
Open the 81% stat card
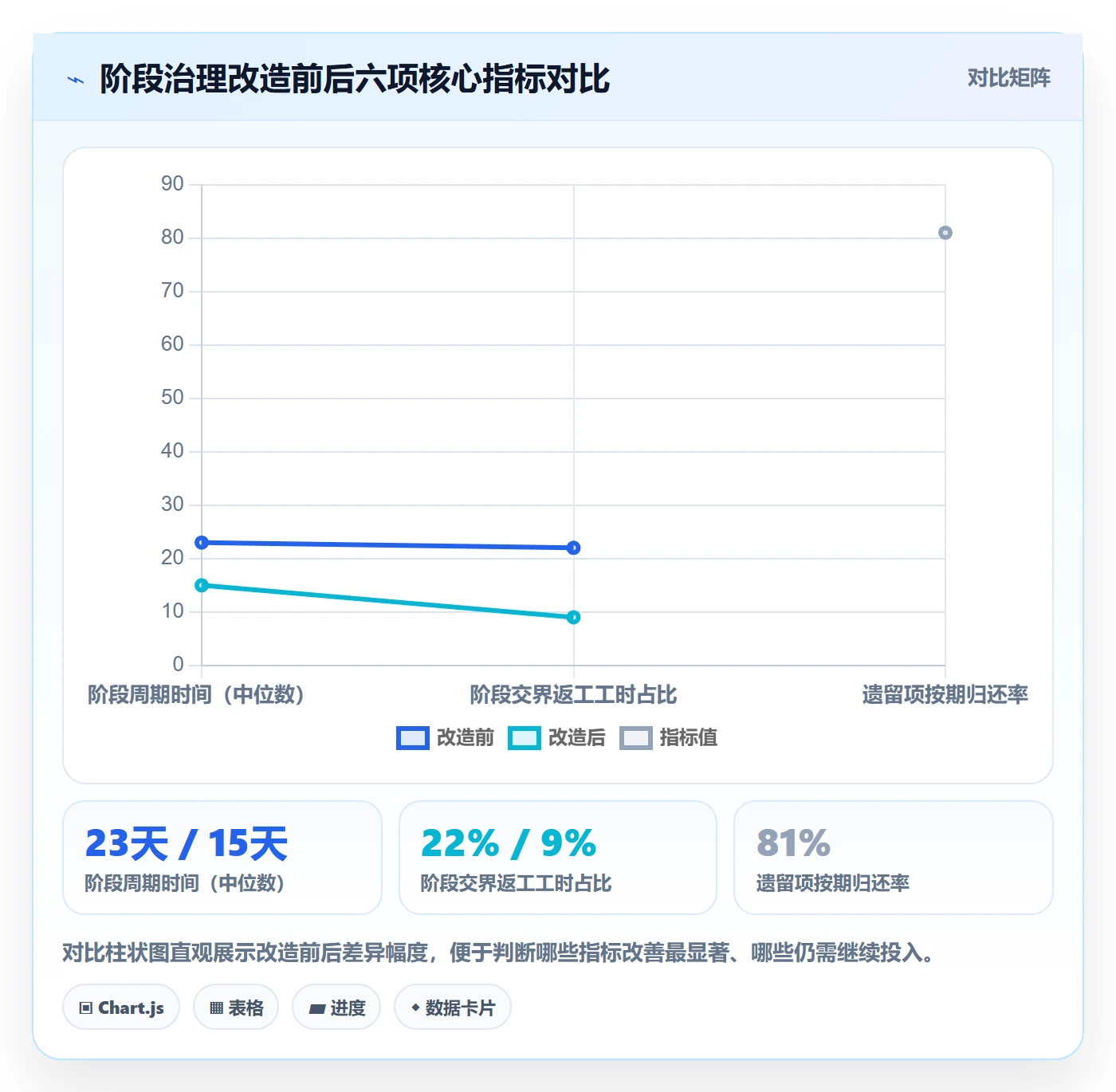894,858
